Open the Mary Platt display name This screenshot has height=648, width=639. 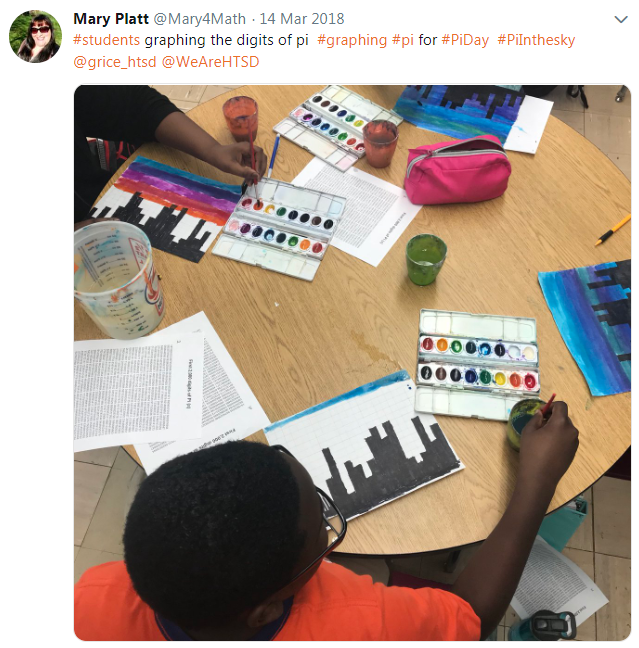pyautogui.click(x=111, y=19)
